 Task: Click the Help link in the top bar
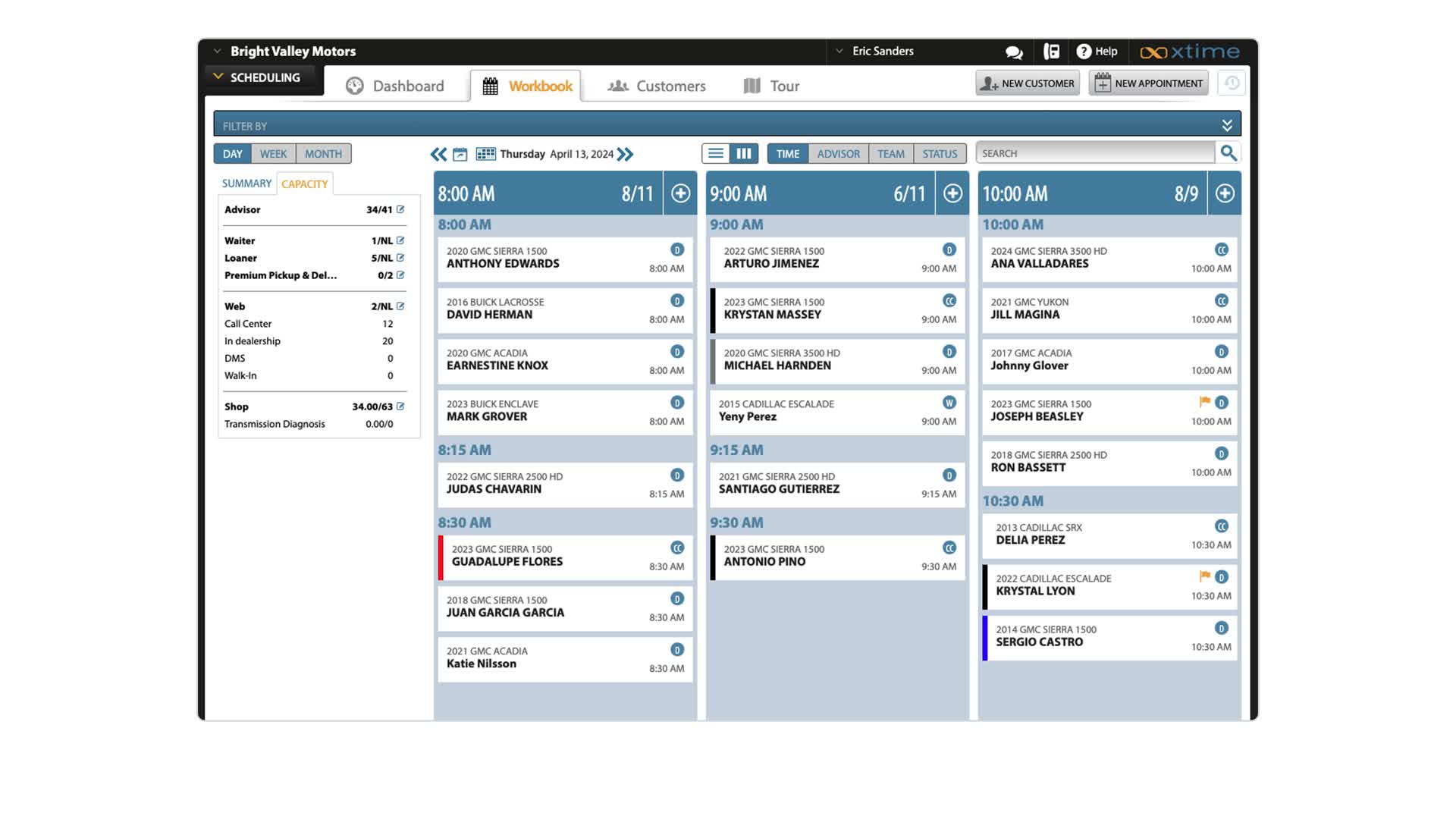click(1097, 51)
